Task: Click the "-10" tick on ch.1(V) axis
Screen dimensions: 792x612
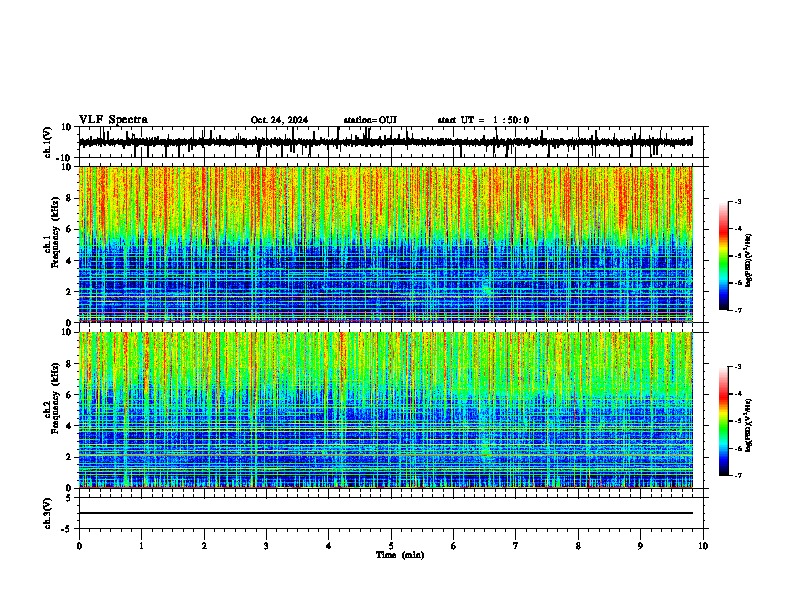Action: (x=65, y=158)
